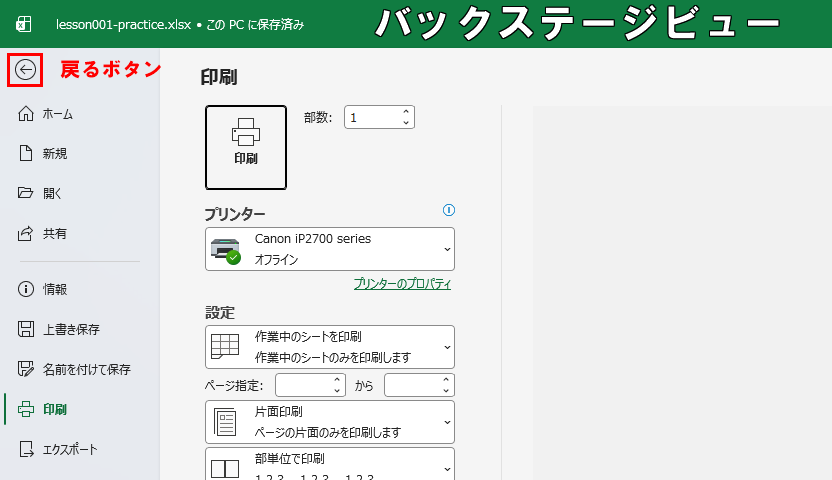Decrease the から end page value
This screenshot has height=480, width=832.
click(446, 390)
